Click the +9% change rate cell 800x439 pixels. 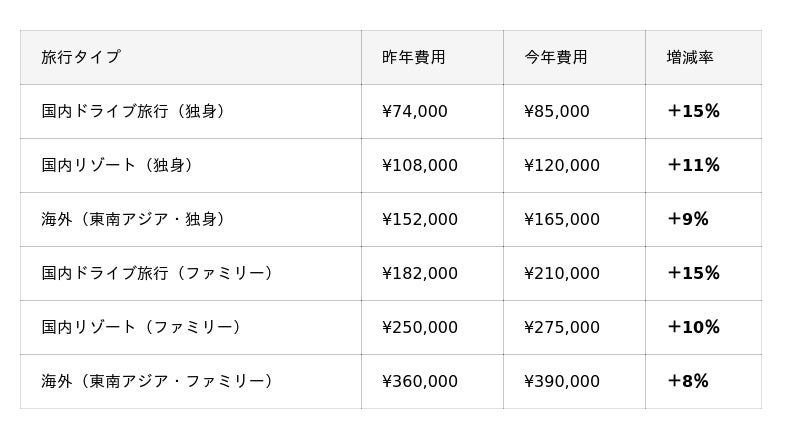point(688,220)
